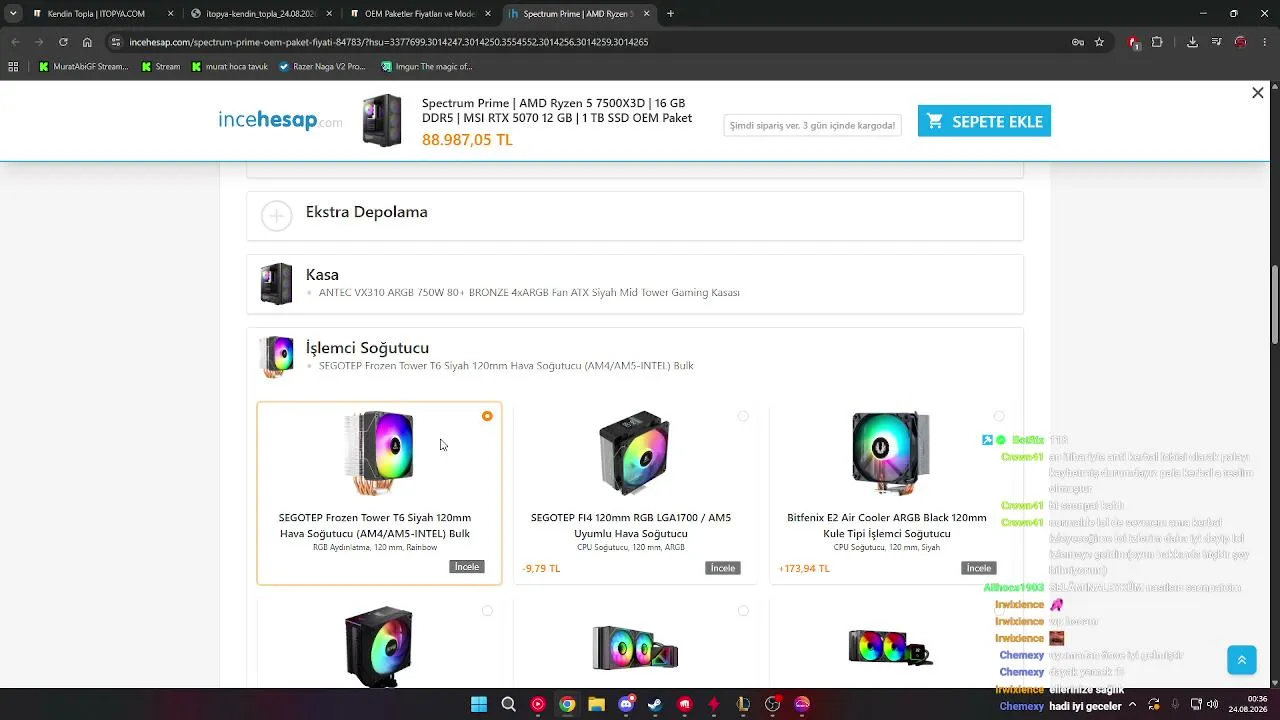The image size is (1280, 720).
Task: Show hidden system tray icons
Action: click(1132, 704)
